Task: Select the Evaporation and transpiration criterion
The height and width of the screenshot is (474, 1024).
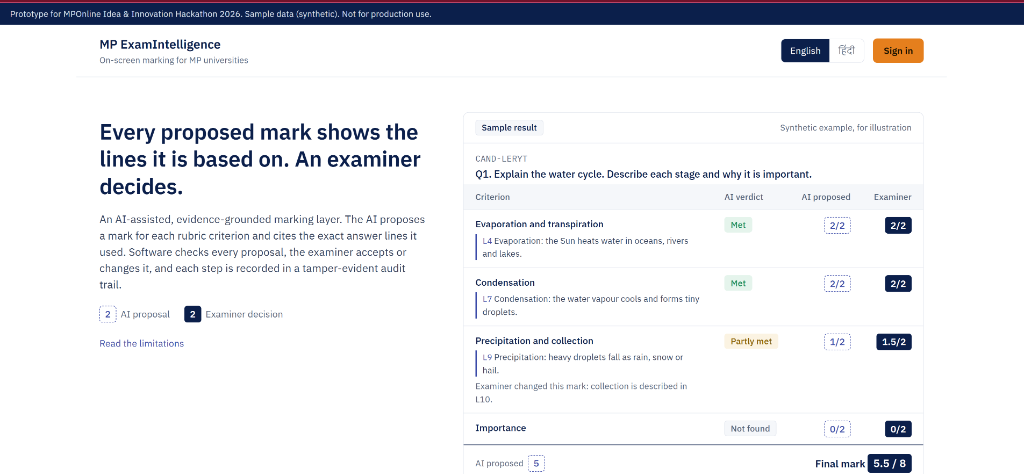Action: [539, 224]
